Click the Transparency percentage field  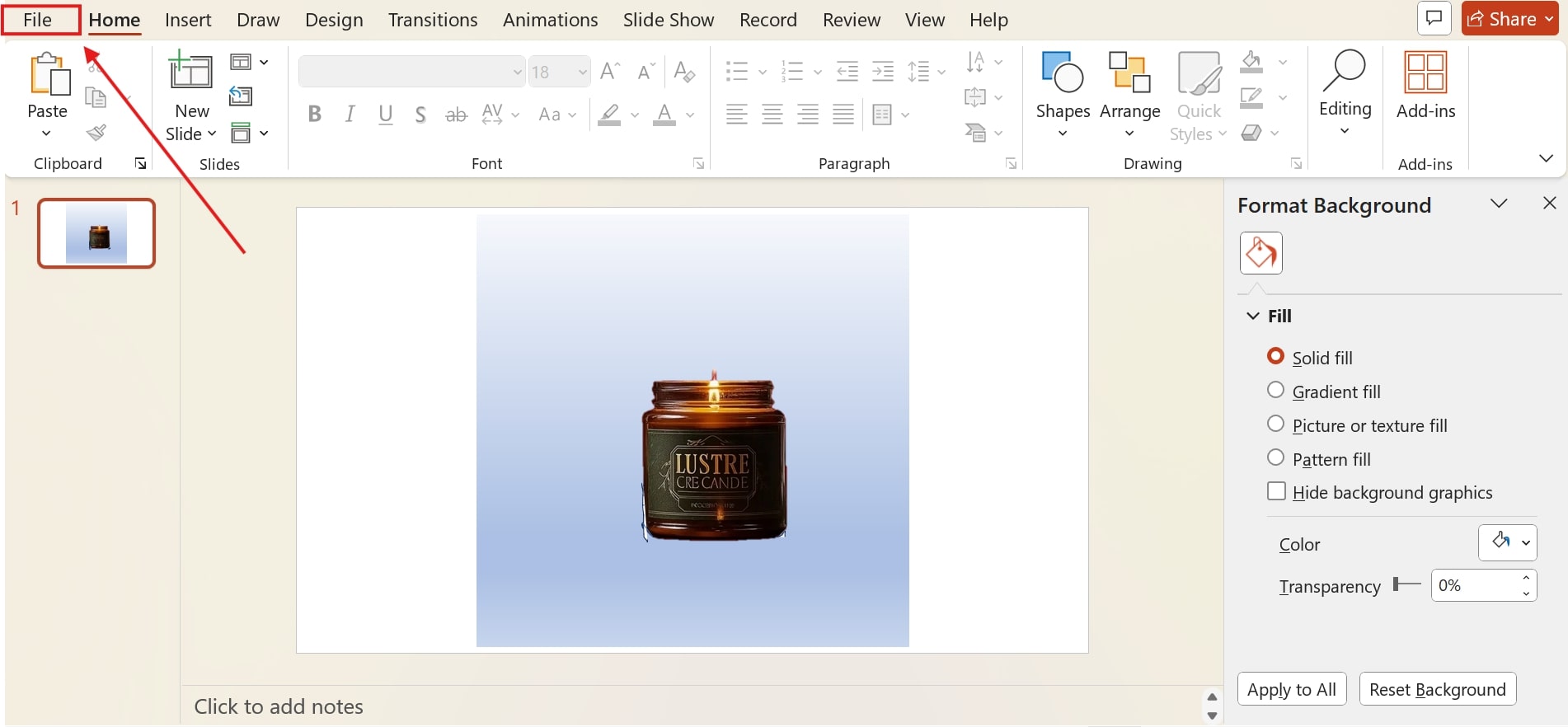(1475, 585)
